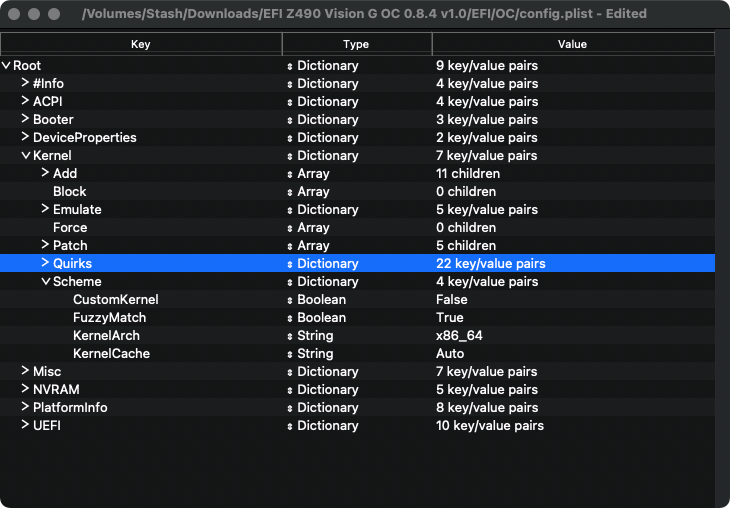
Task: Click the False value of CustomKernel
Action: pyautogui.click(x=452, y=299)
